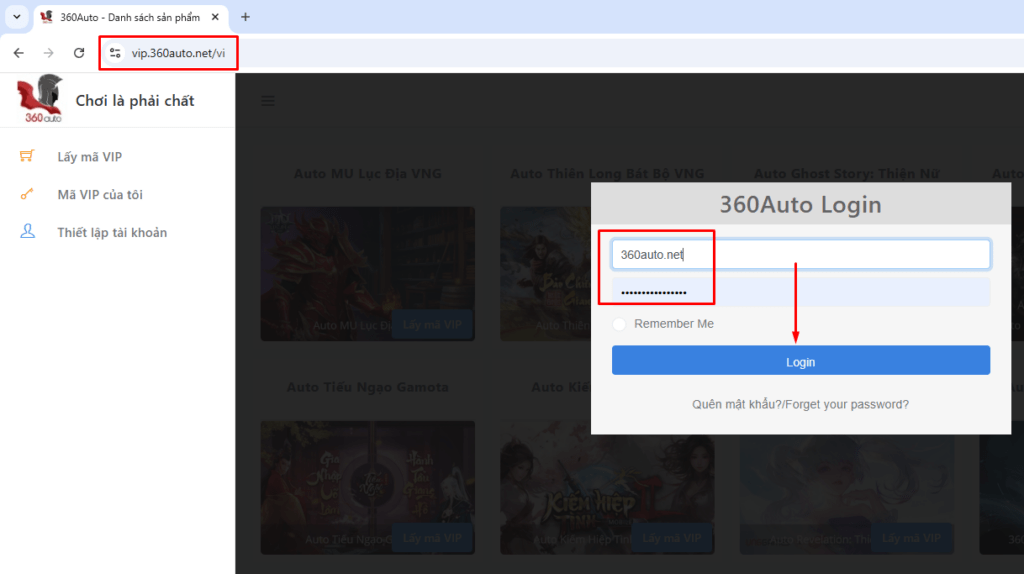Click the key icon beside Mã VIP của tôi

point(27,194)
